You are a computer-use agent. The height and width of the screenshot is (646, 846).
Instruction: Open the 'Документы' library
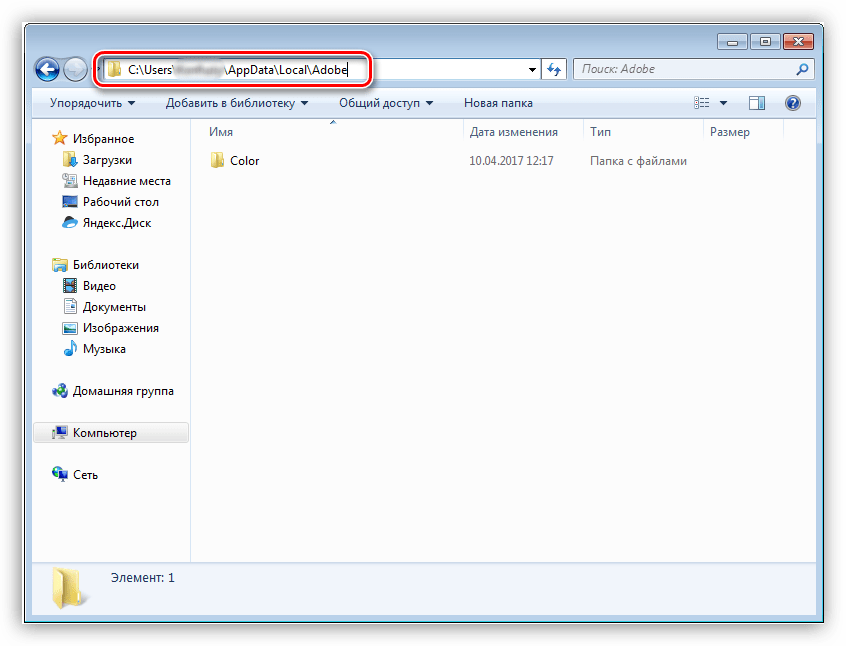pos(114,307)
